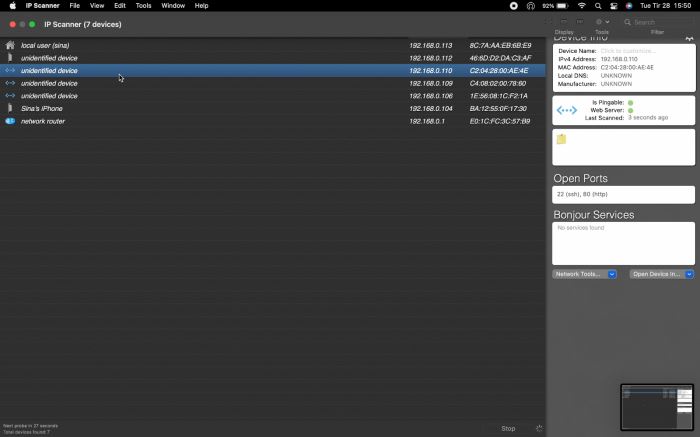
Task: Click the arrows icon in the 192.168.0.106 row
Action: click(x=10, y=96)
